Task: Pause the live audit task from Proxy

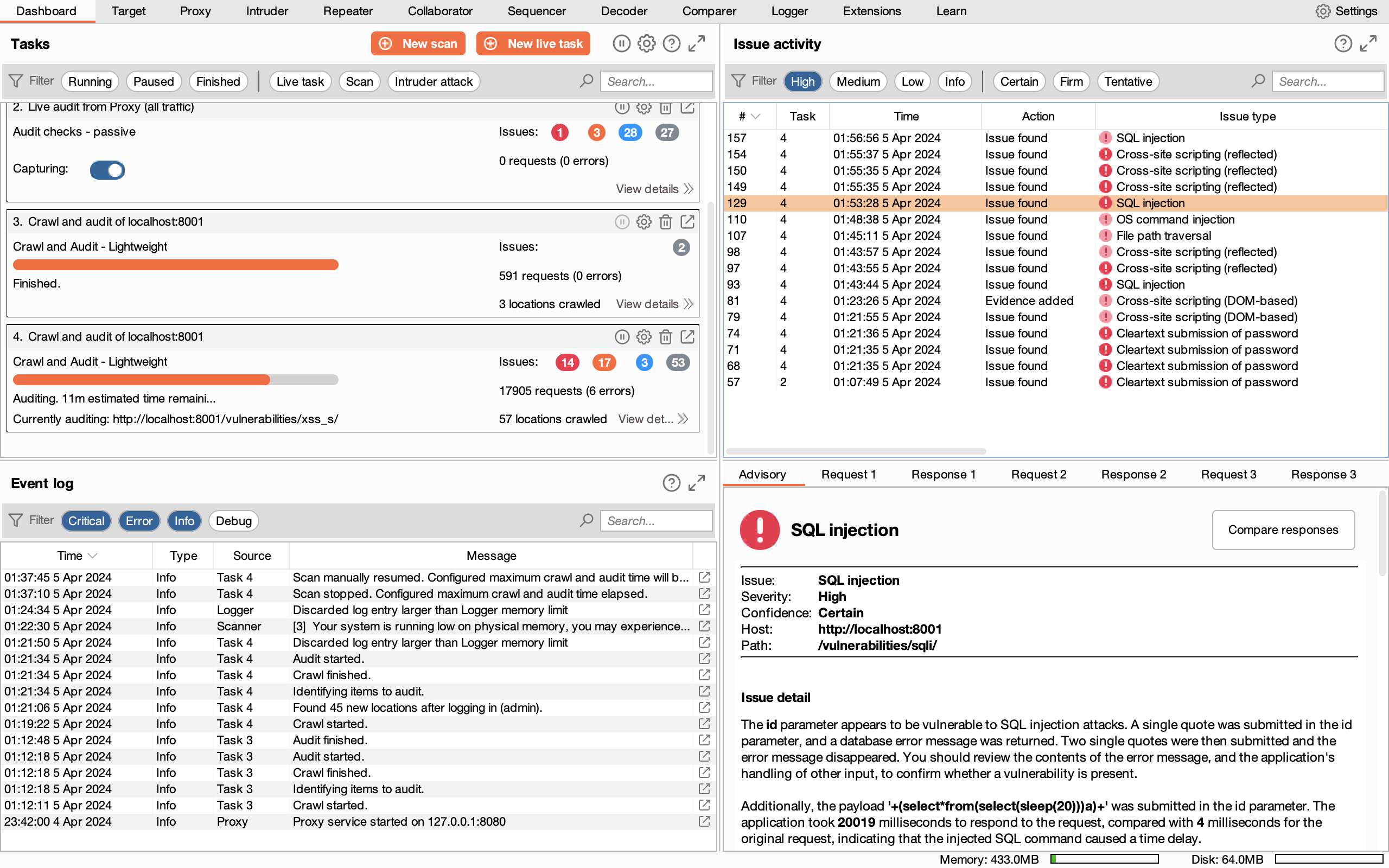Action: (622, 107)
